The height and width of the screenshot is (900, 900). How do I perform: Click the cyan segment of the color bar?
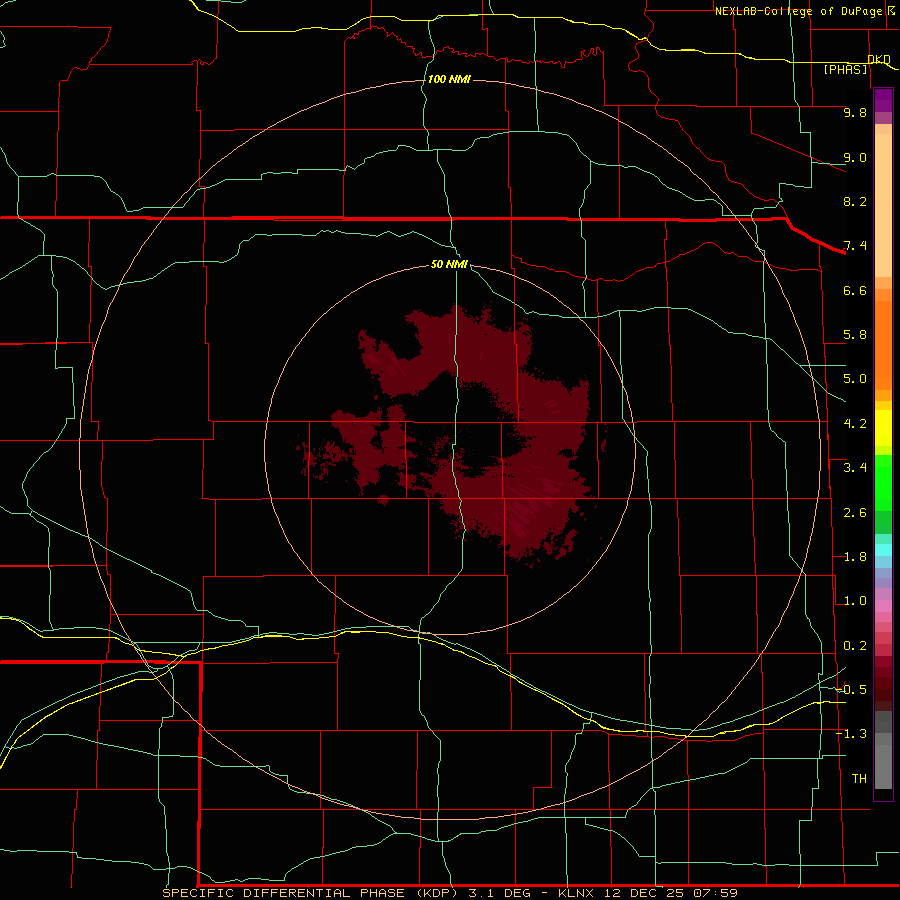[x=883, y=550]
